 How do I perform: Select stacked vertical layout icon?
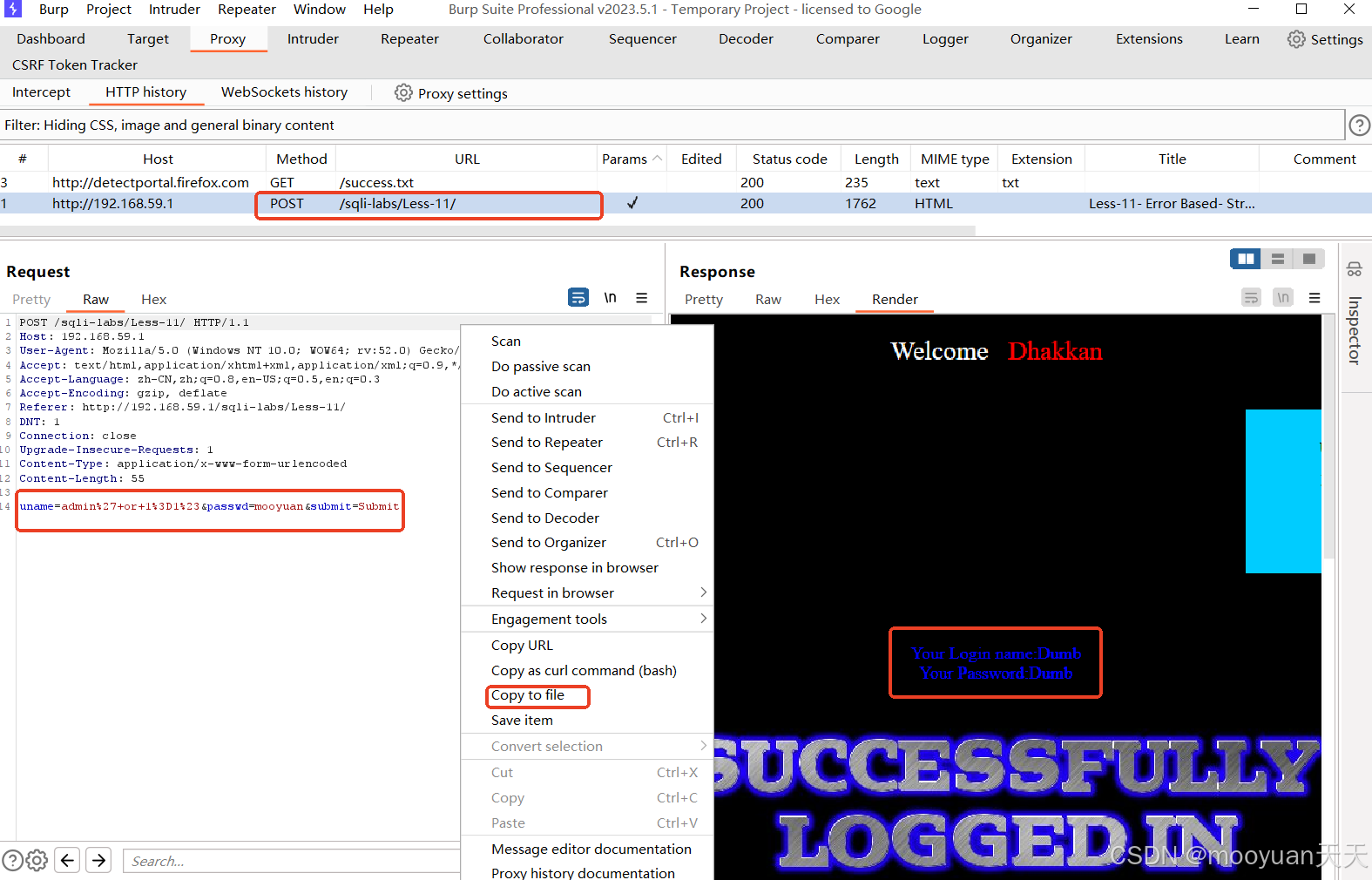click(x=1278, y=259)
